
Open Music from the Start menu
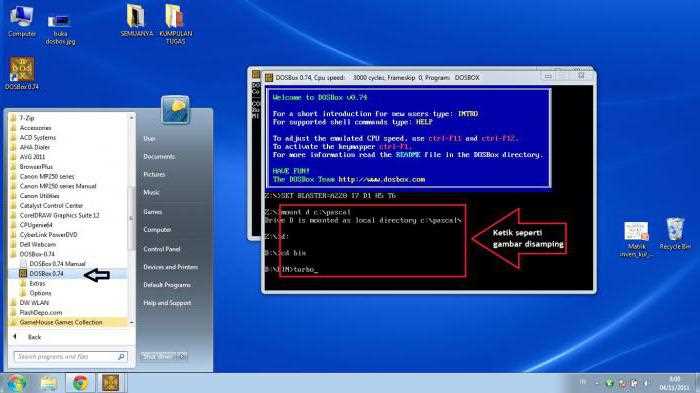pos(151,192)
